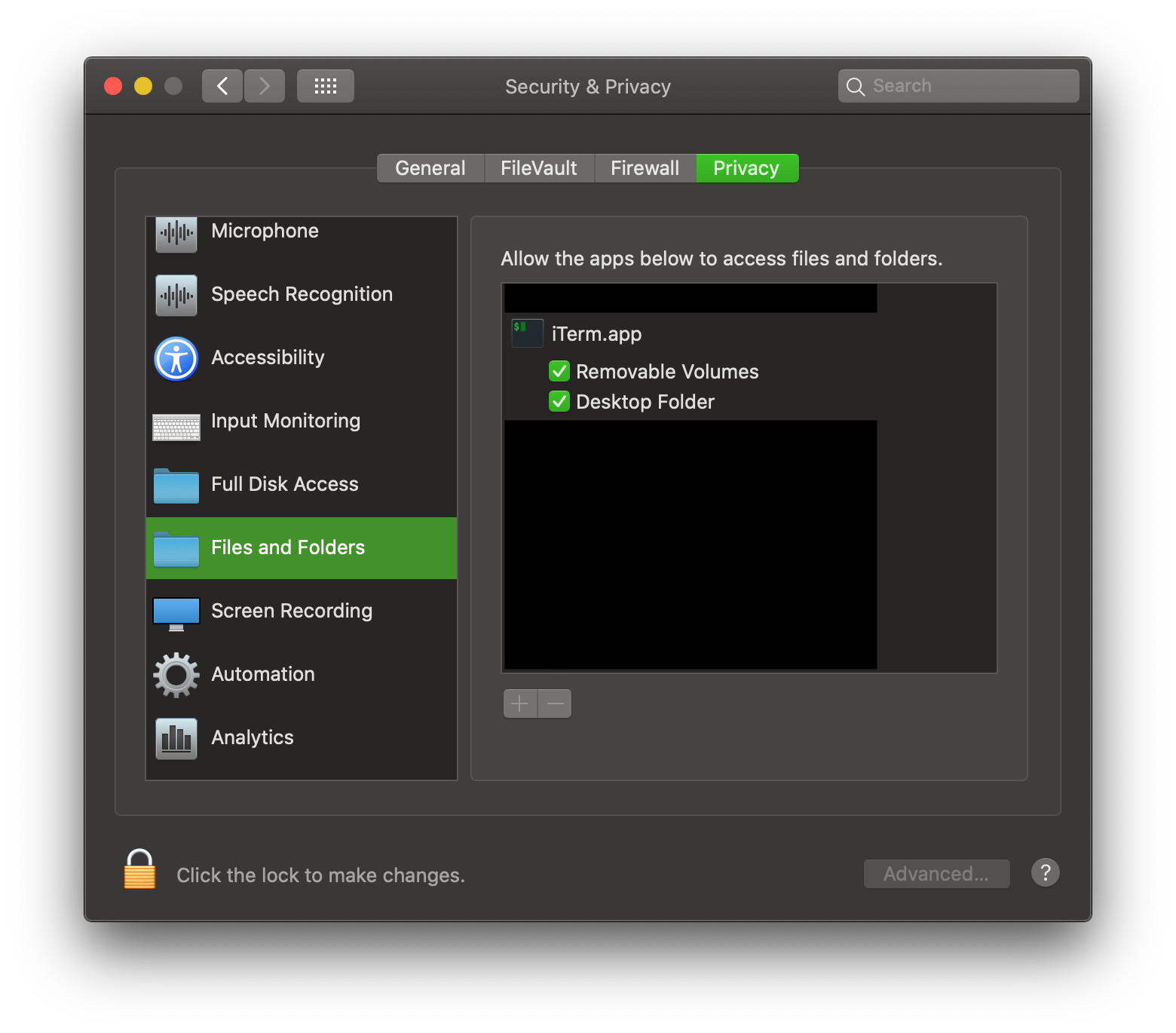Switch to the Privacy tab
Screen dimensions: 1176x1033
point(747,168)
